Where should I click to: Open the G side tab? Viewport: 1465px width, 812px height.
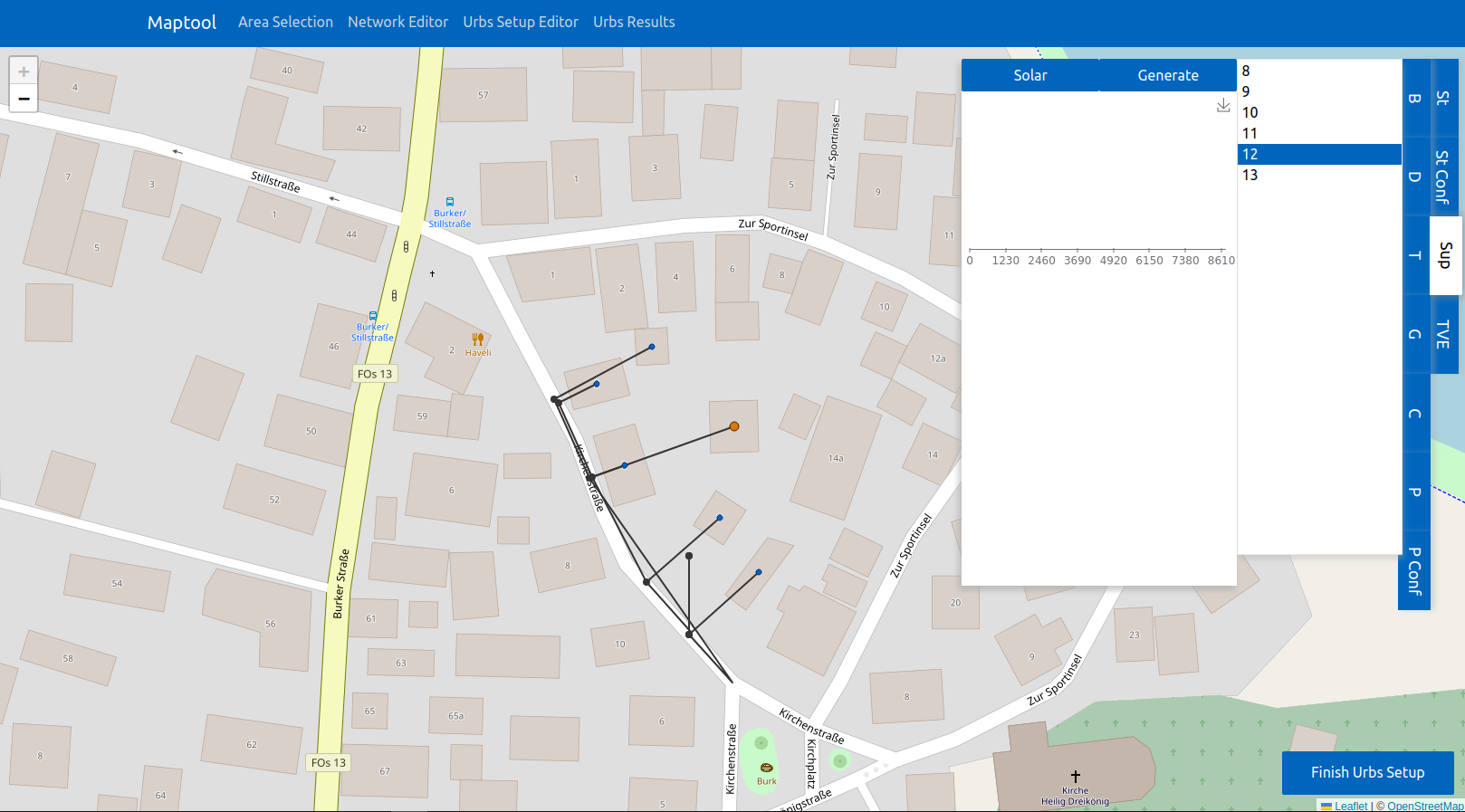click(1415, 334)
